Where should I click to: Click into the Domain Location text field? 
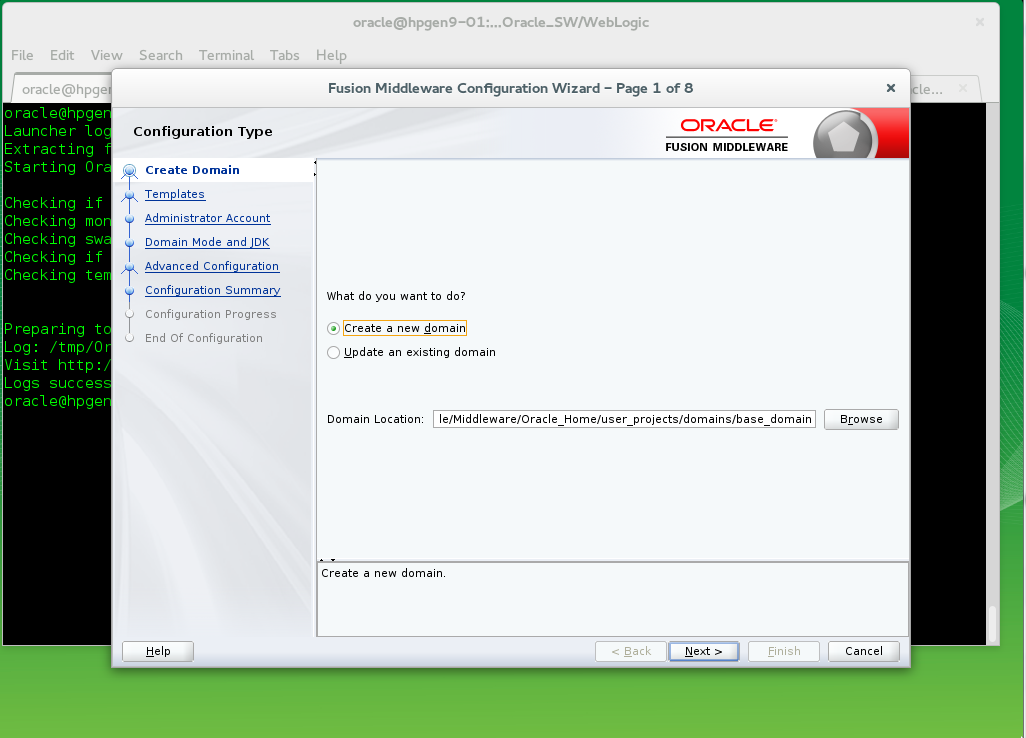click(x=625, y=419)
